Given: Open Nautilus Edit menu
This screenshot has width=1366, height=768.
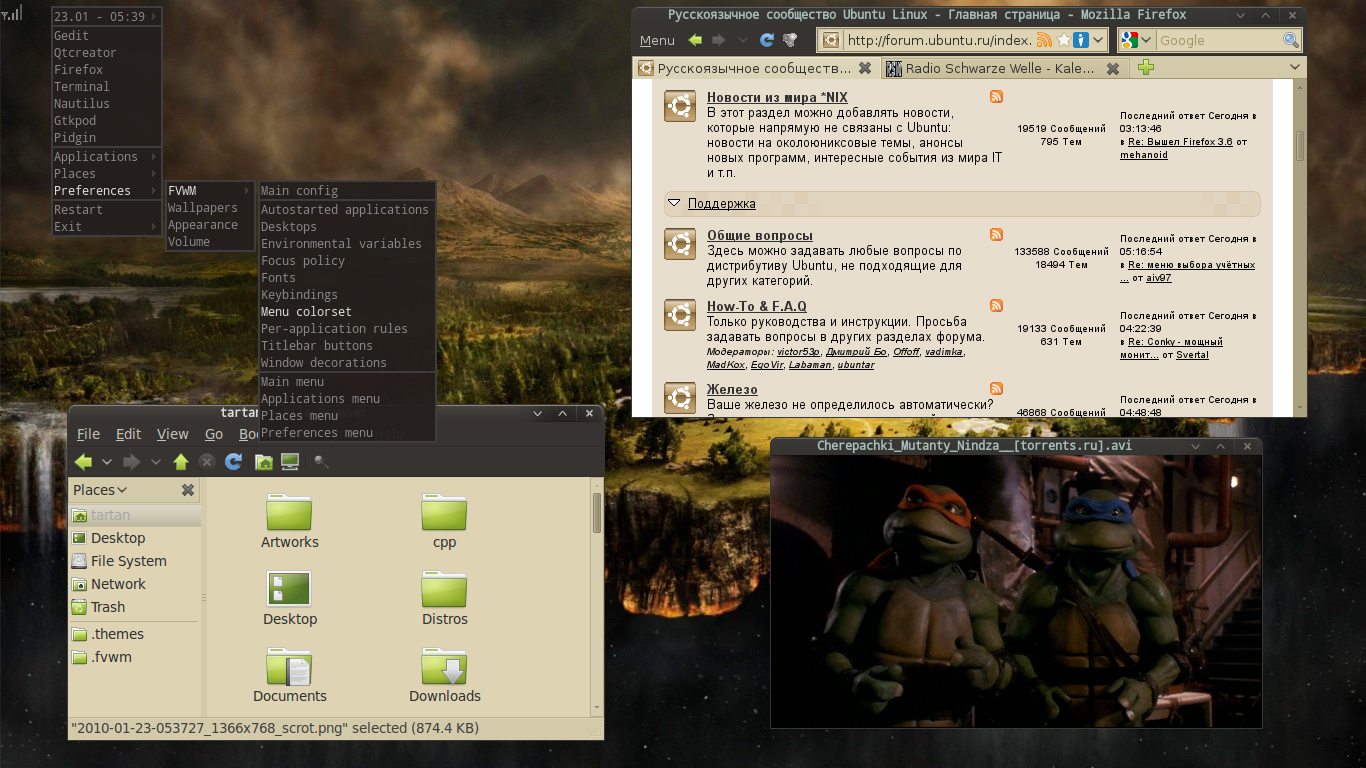Looking at the screenshot, I should click(128, 434).
